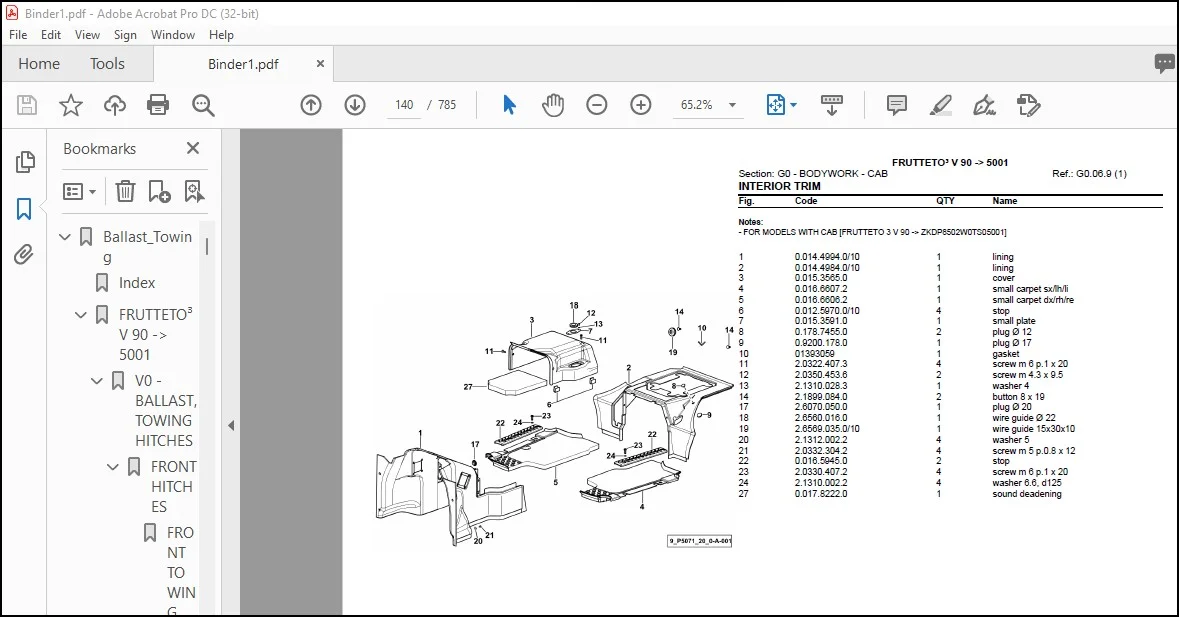Click the INTERIOR TRIM heading text
The image size is (1179, 617).
[x=780, y=186]
